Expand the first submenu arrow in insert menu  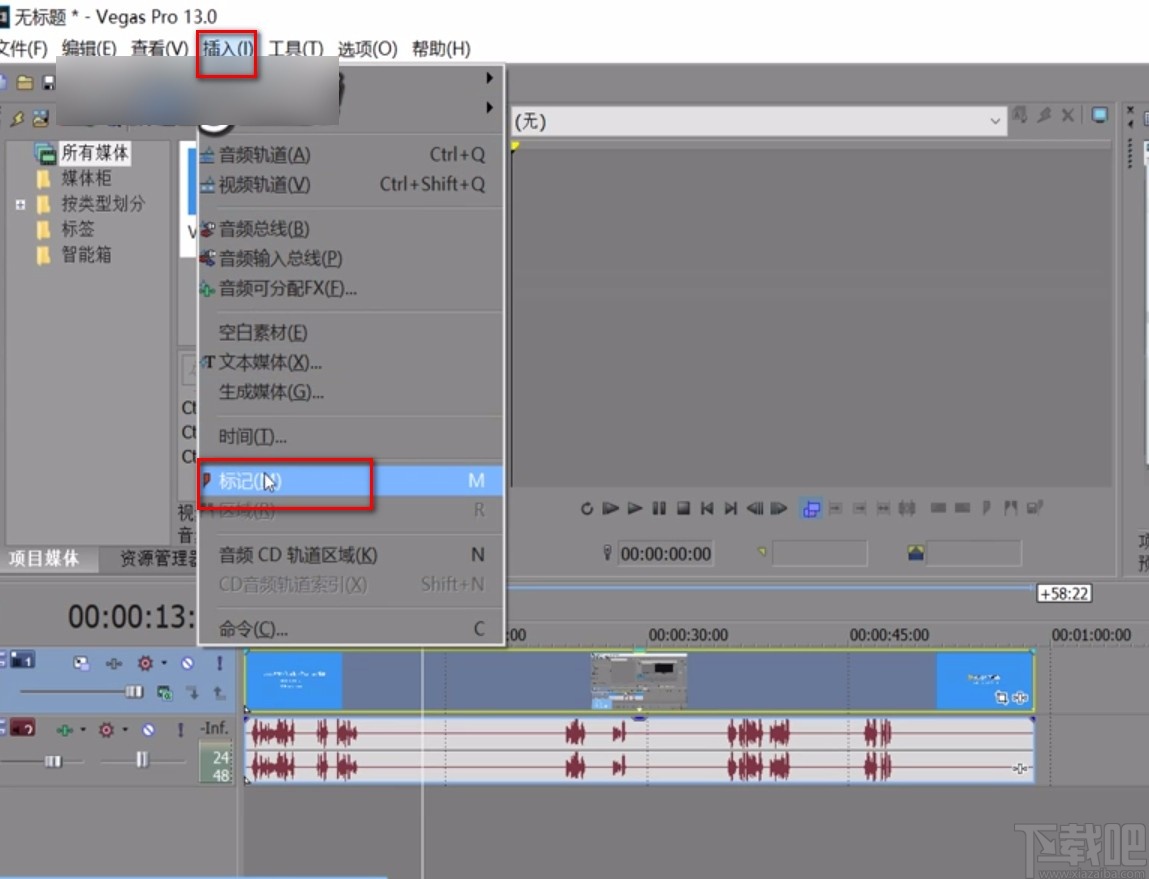point(489,78)
